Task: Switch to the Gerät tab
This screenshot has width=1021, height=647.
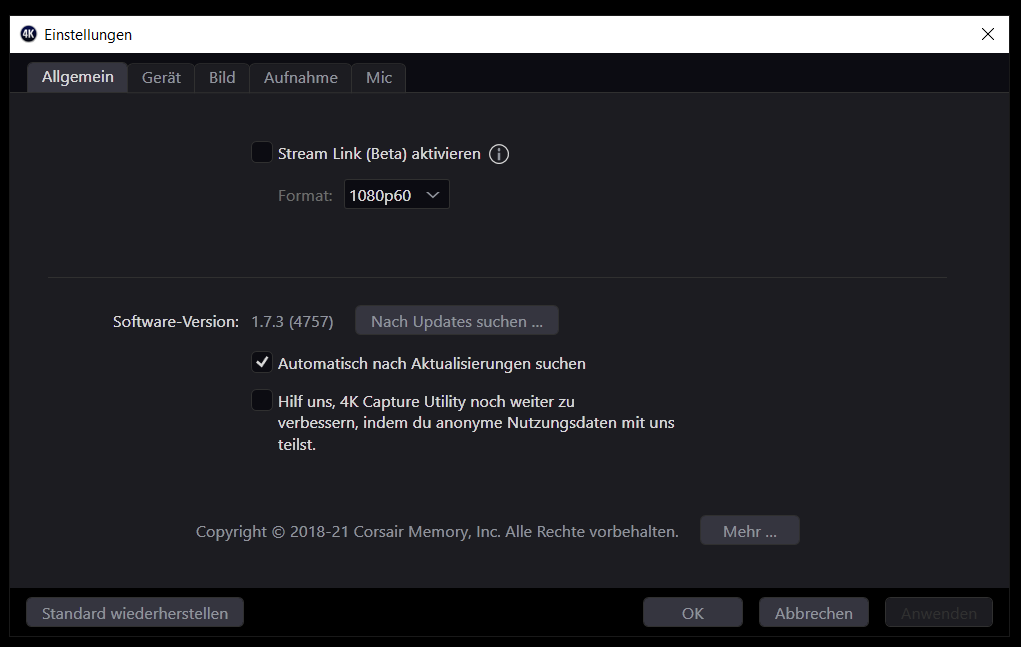Action: (x=161, y=78)
